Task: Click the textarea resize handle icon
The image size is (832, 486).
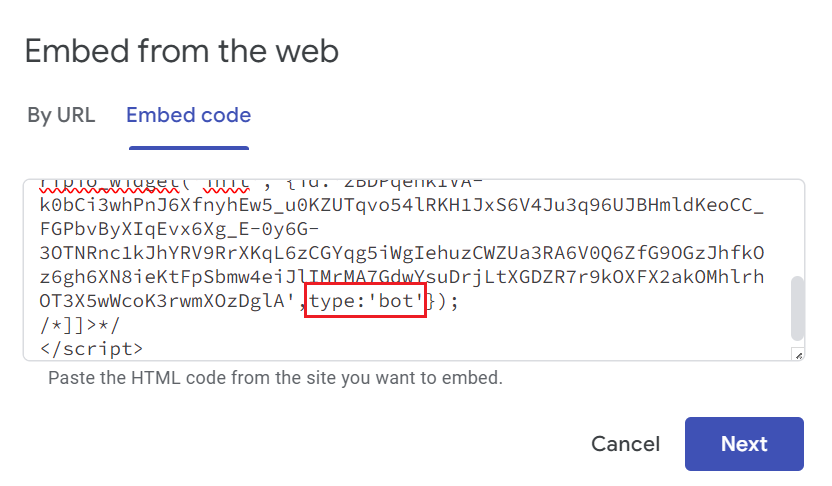Action: click(x=798, y=354)
